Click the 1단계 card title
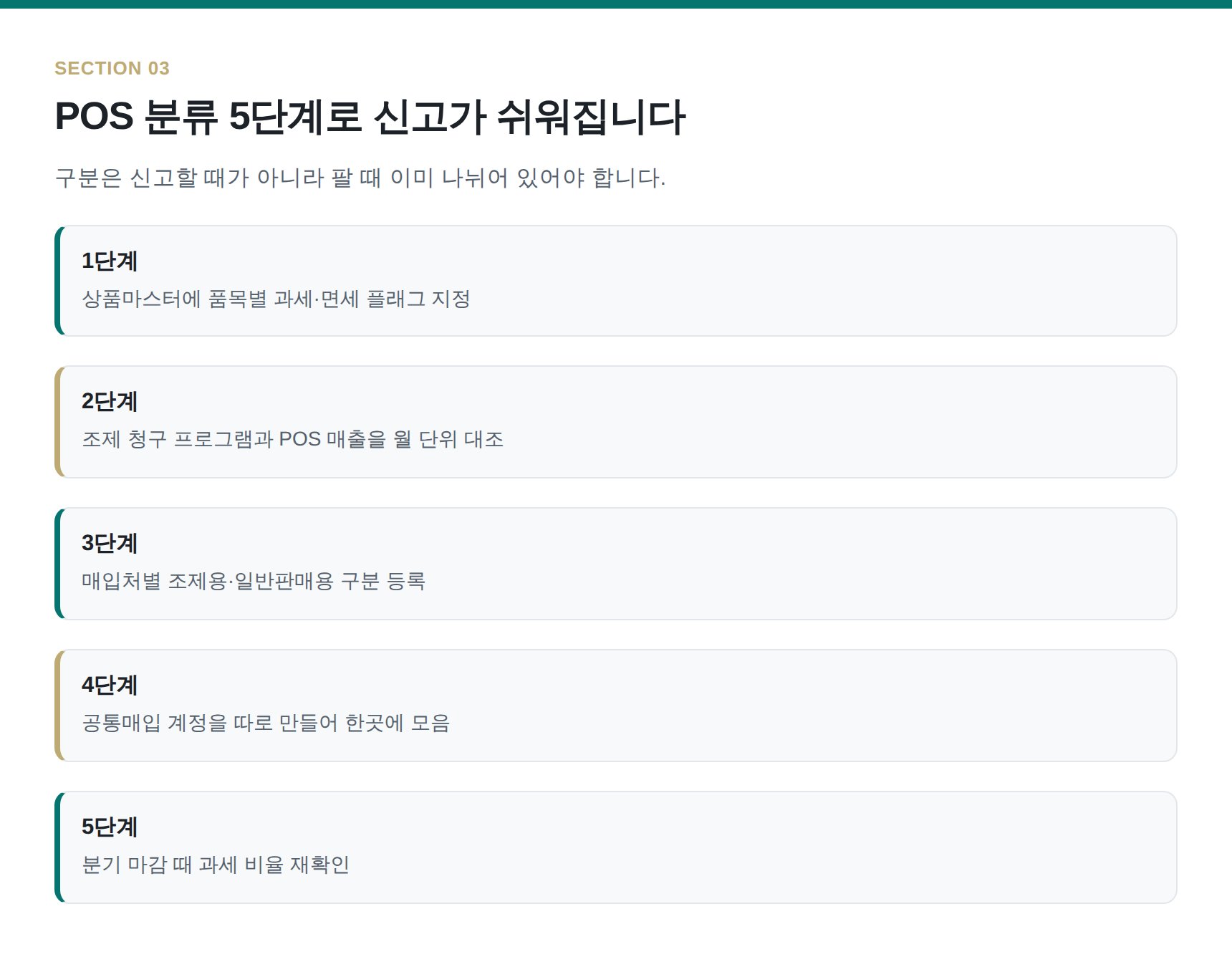The image size is (1232, 967). [109, 261]
